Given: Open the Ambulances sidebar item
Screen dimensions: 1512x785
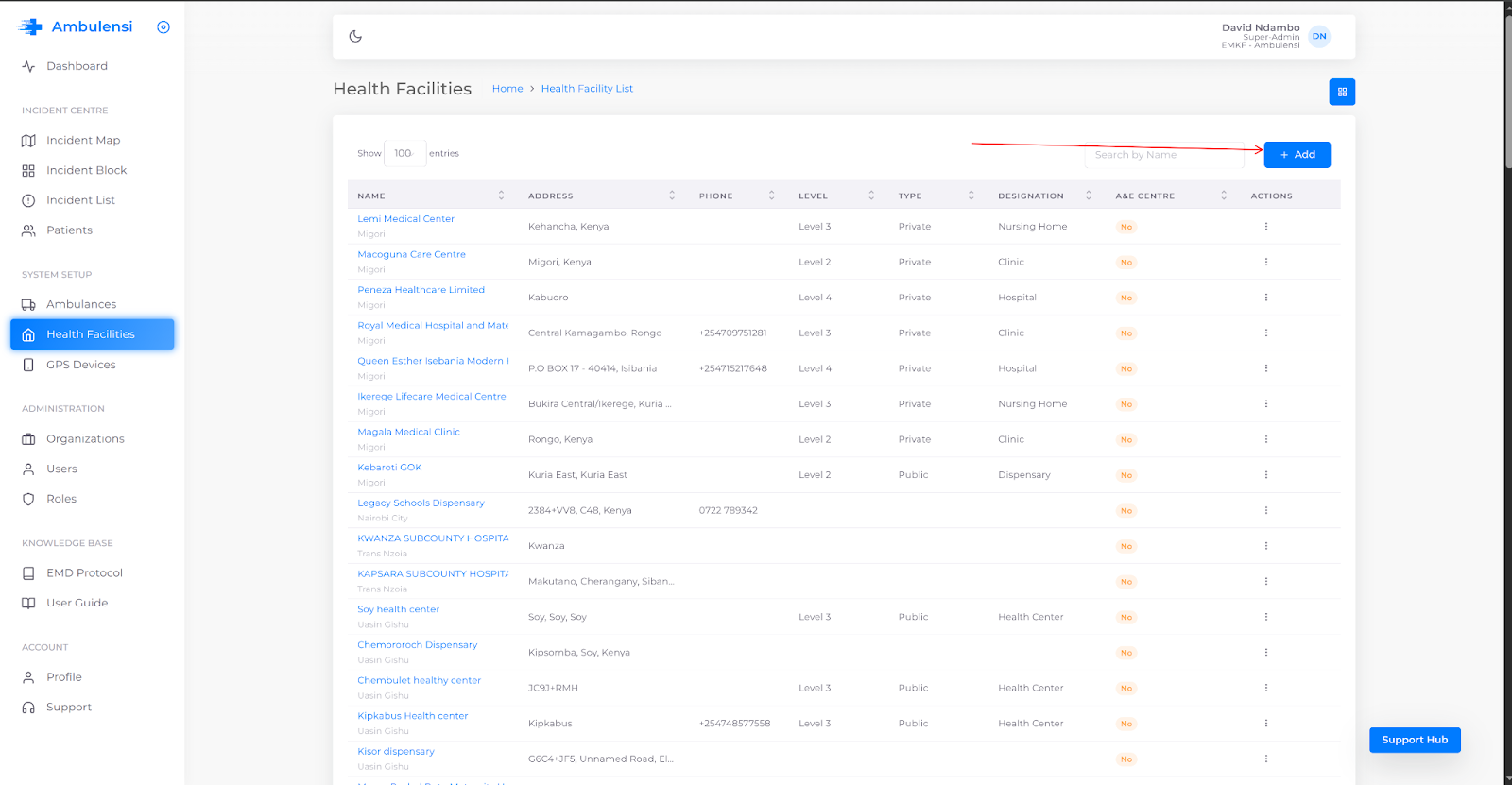Looking at the screenshot, I should pyautogui.click(x=81, y=304).
